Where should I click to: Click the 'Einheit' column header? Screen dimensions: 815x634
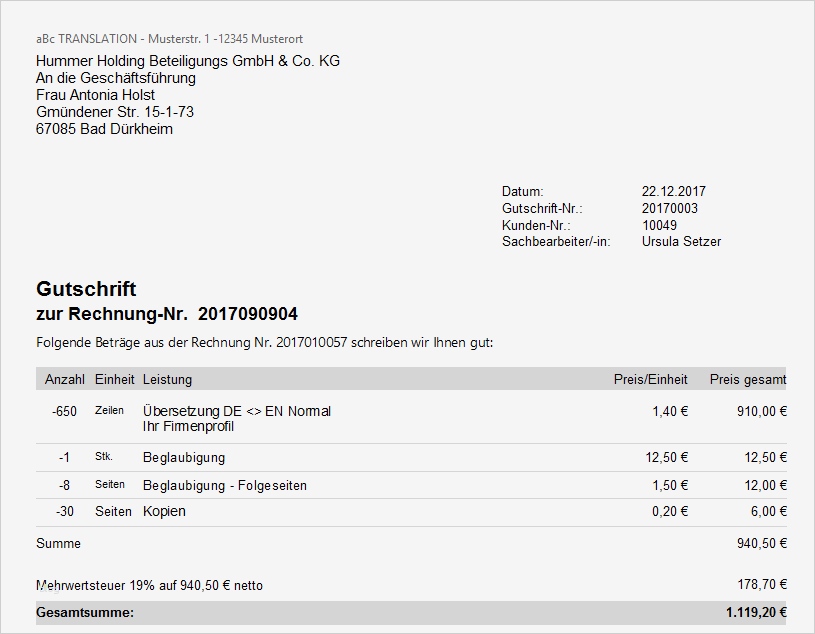[x=114, y=379]
